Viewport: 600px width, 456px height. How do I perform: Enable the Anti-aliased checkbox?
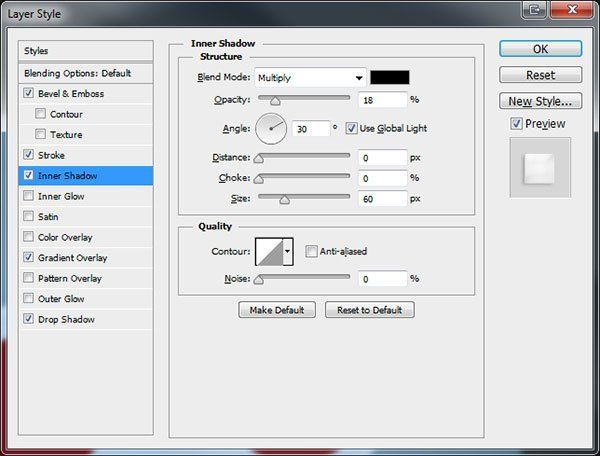(x=311, y=251)
